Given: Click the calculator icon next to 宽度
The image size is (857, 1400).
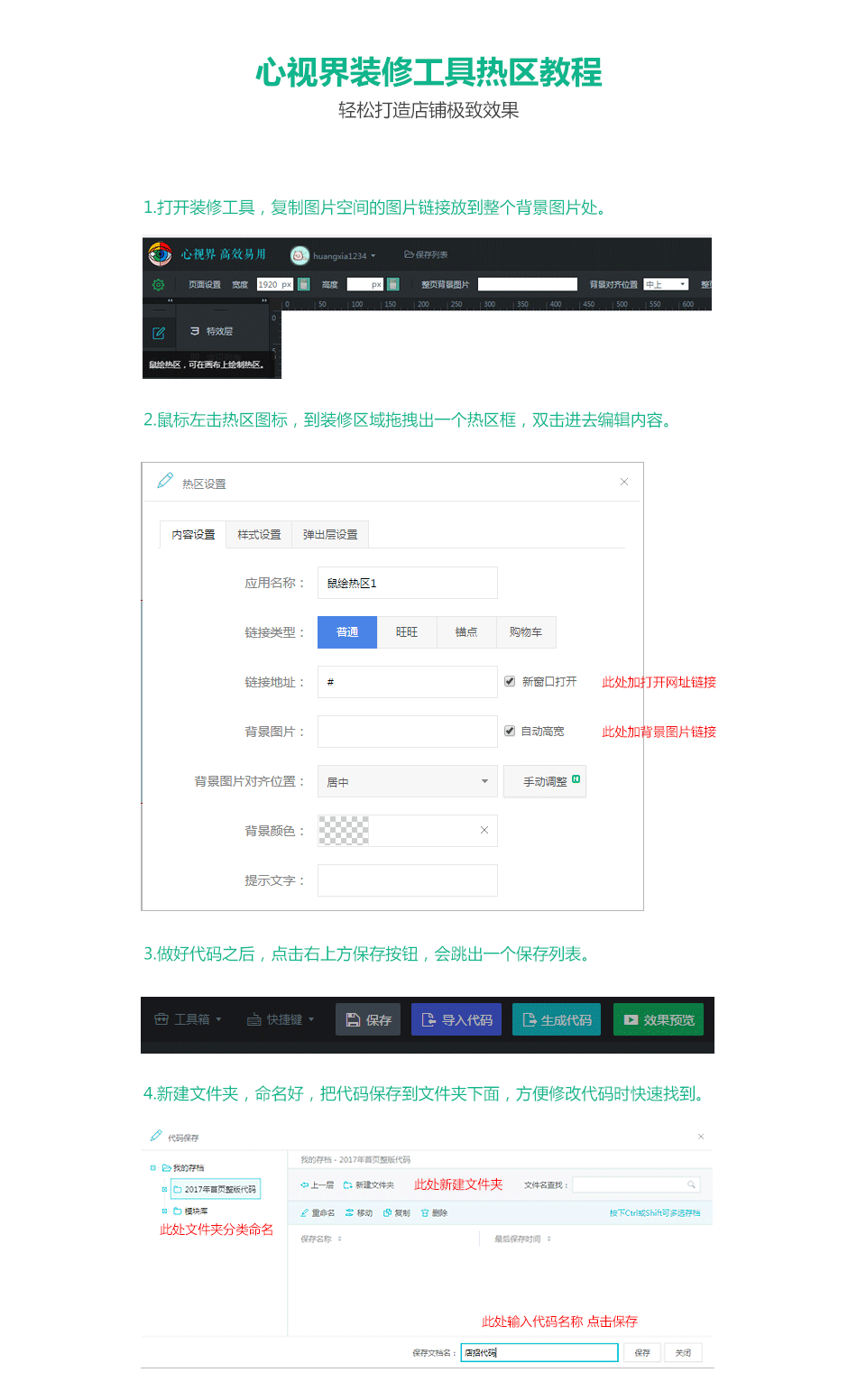Looking at the screenshot, I should tap(304, 284).
